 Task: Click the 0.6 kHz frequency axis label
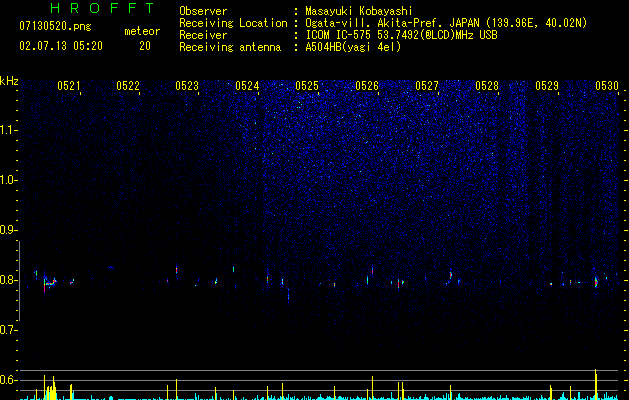click(8, 380)
